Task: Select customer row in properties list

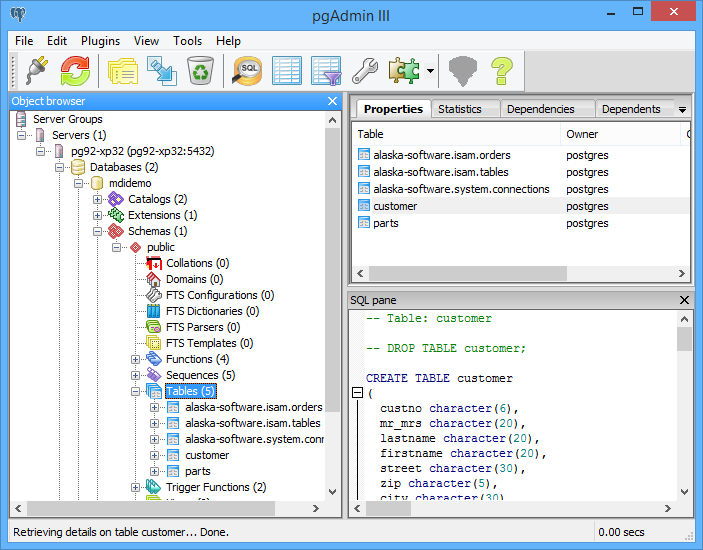Action: (521, 206)
